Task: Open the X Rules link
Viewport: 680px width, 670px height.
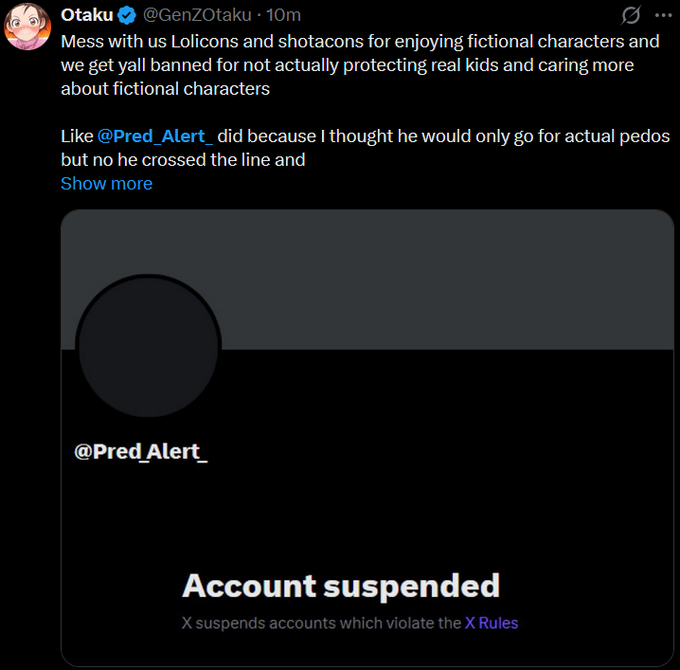Action: tap(491, 622)
